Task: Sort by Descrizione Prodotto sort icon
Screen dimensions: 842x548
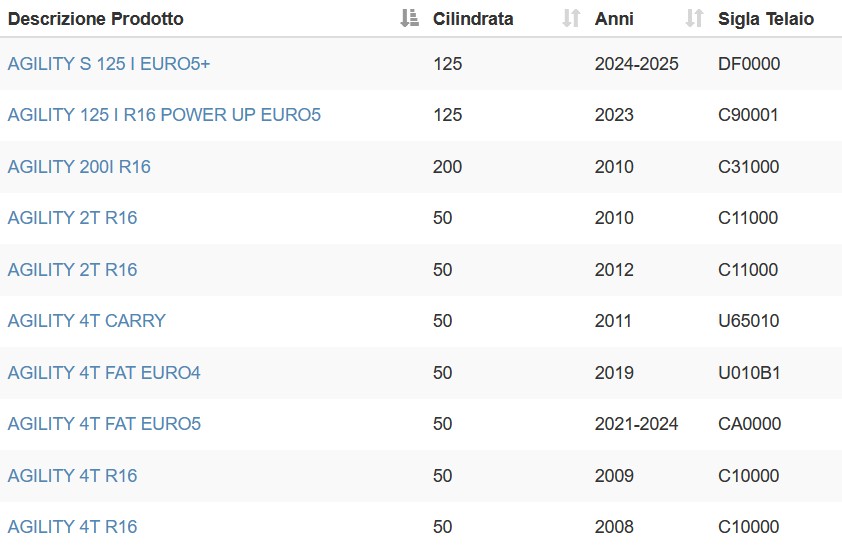Action: coord(410,18)
